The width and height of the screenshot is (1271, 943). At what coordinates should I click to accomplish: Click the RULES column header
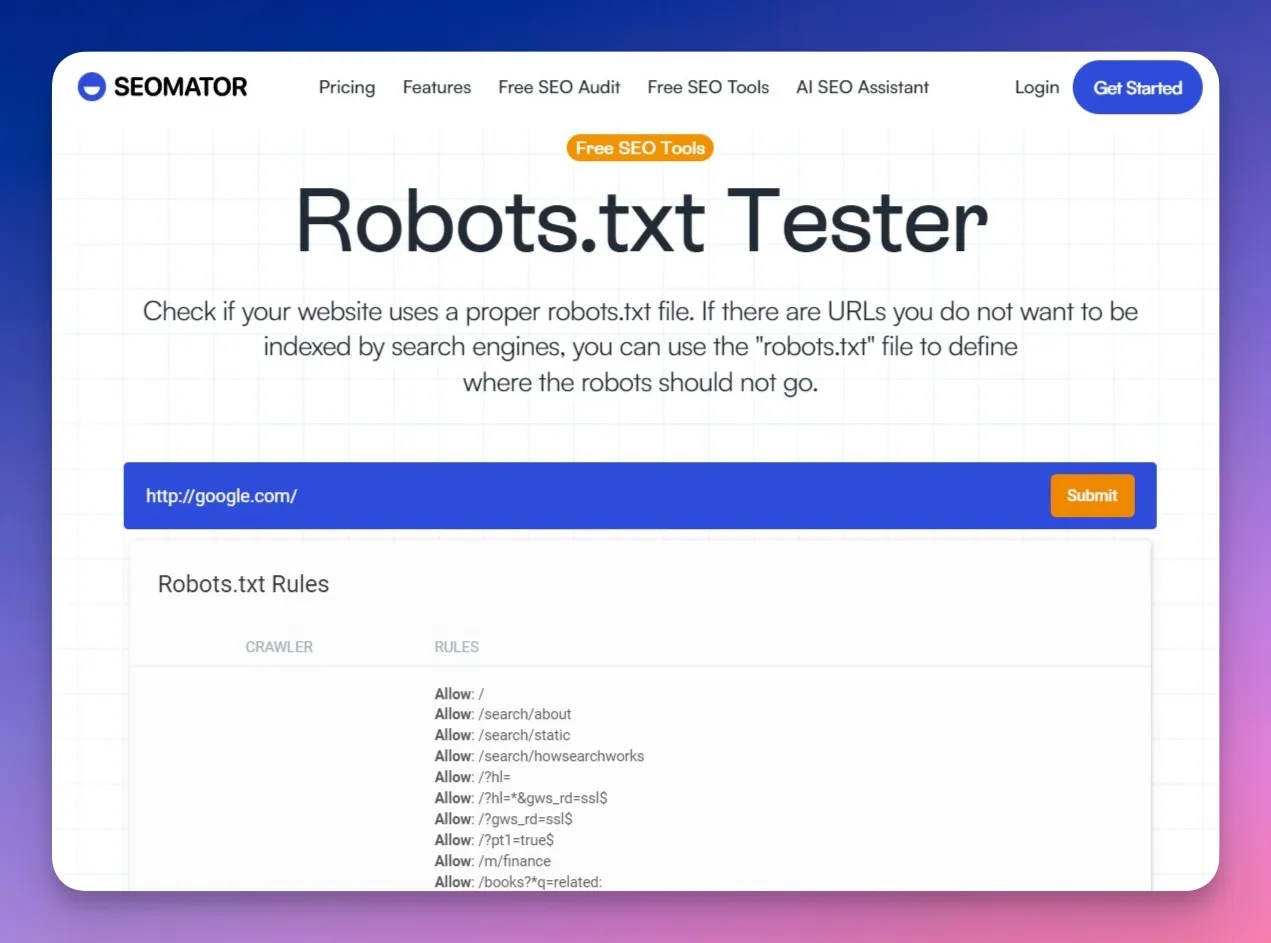click(x=456, y=647)
